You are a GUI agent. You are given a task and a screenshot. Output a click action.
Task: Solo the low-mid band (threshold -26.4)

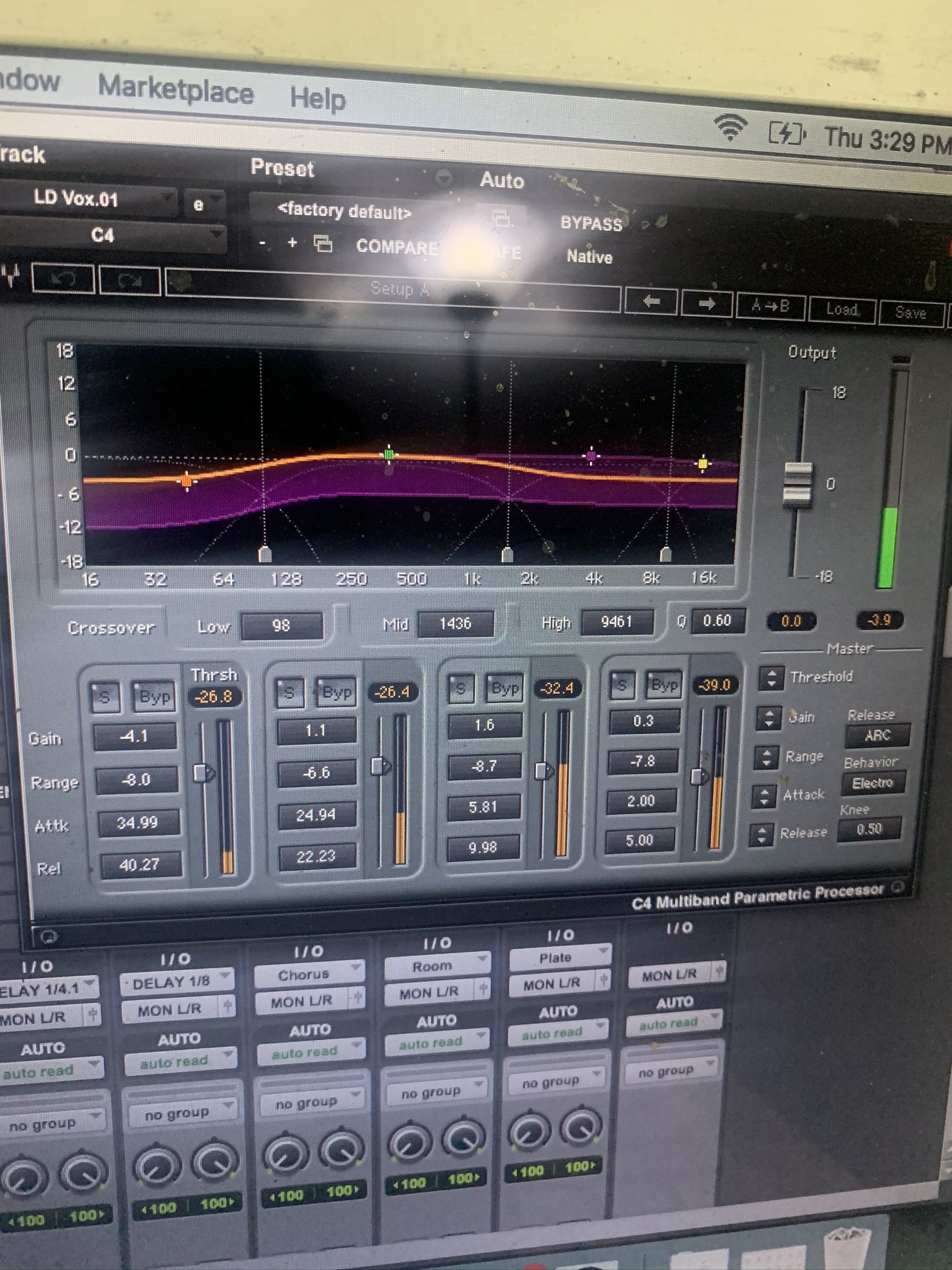(x=289, y=692)
